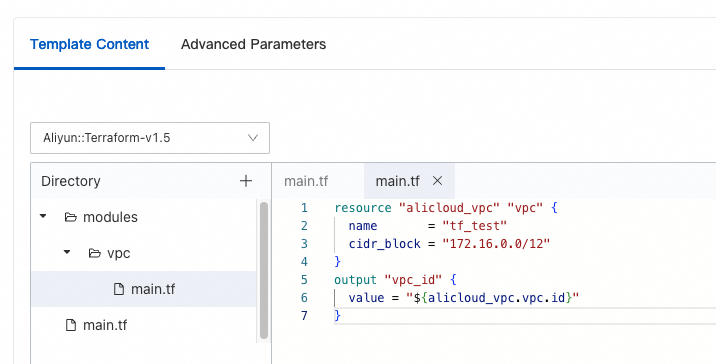Image resolution: width=716 pixels, height=364 pixels.
Task: Click the modules folder icon
Action: coord(70,217)
